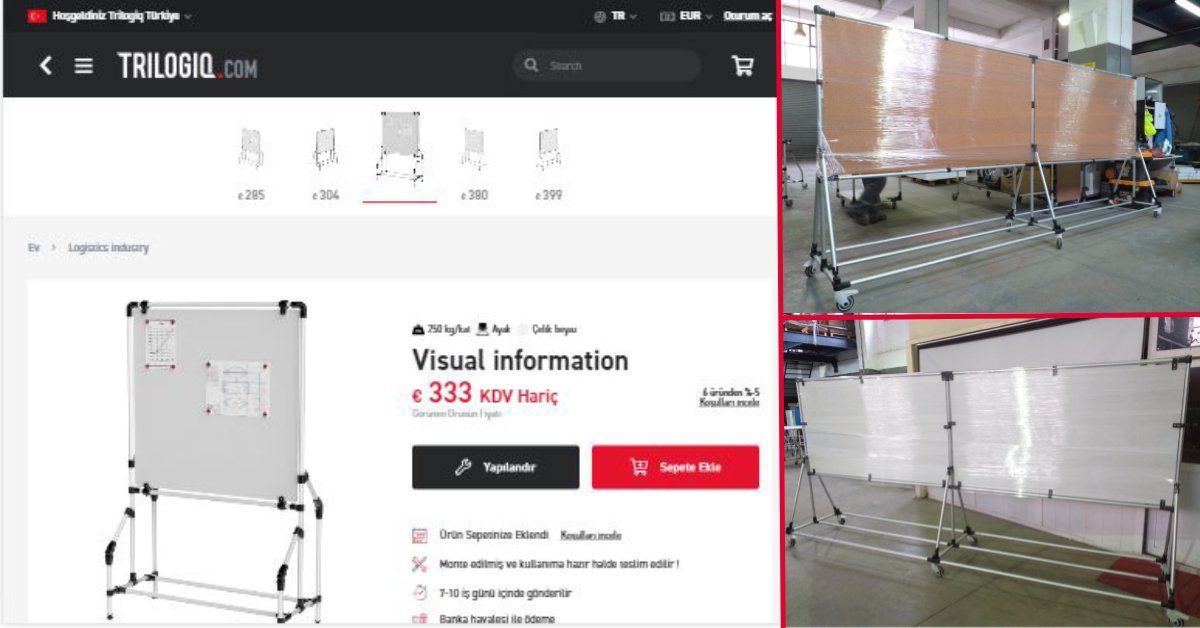This screenshot has height=628, width=1200.
Task: Open the TR language dropdown
Action: pyautogui.click(x=624, y=16)
